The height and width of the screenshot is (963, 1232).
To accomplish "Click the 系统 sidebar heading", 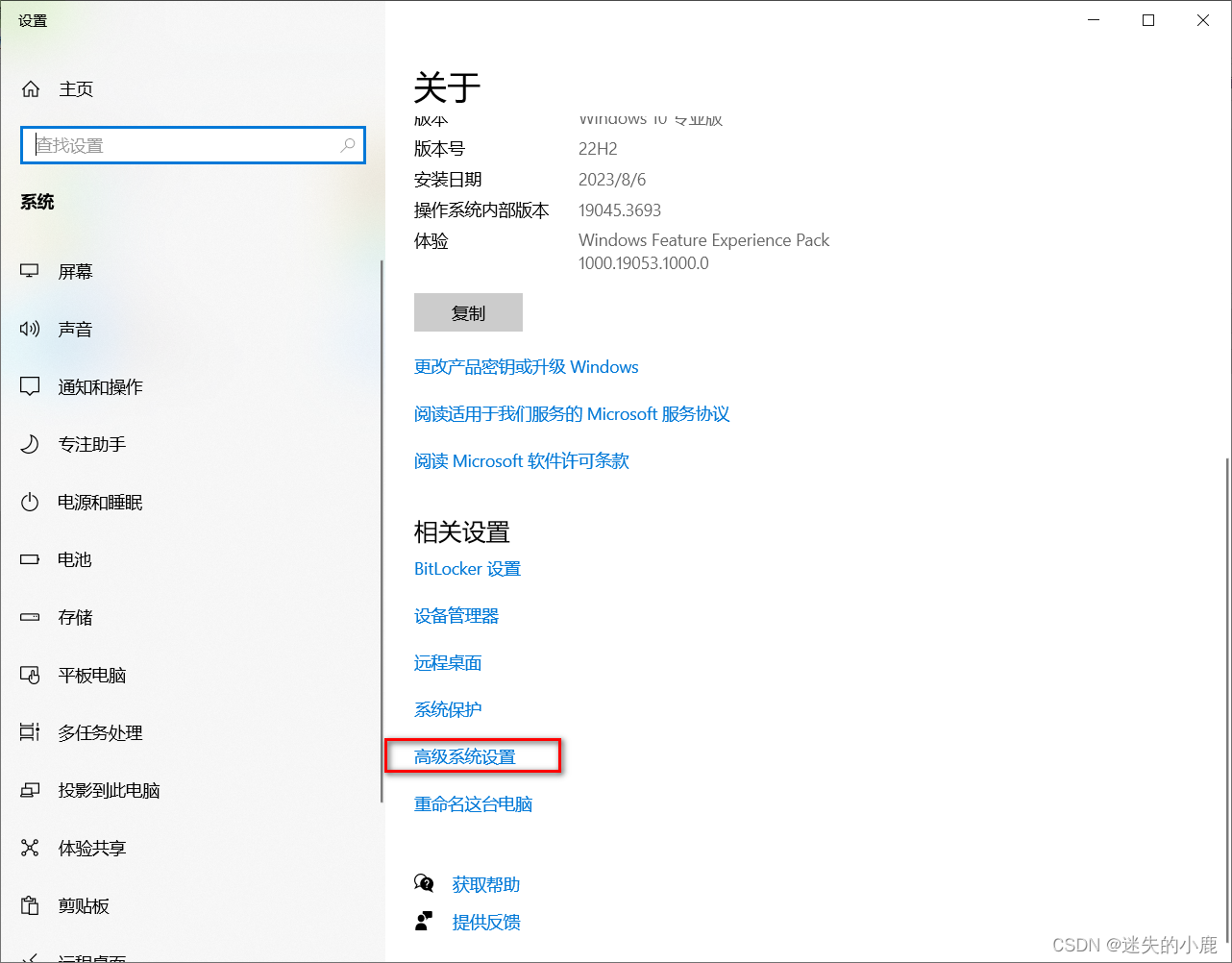I will [37, 202].
